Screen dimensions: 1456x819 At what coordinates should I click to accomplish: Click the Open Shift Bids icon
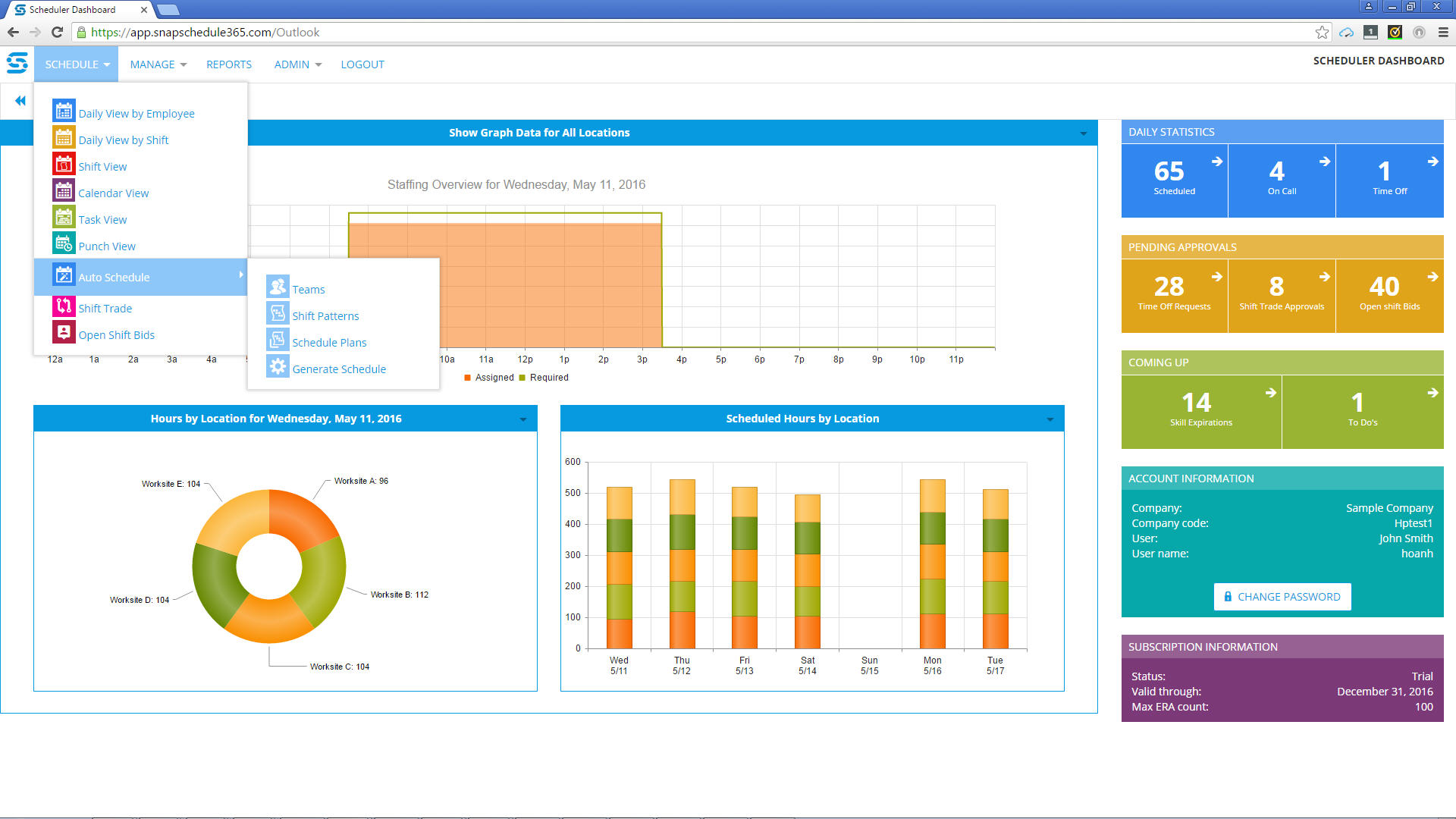tap(64, 332)
